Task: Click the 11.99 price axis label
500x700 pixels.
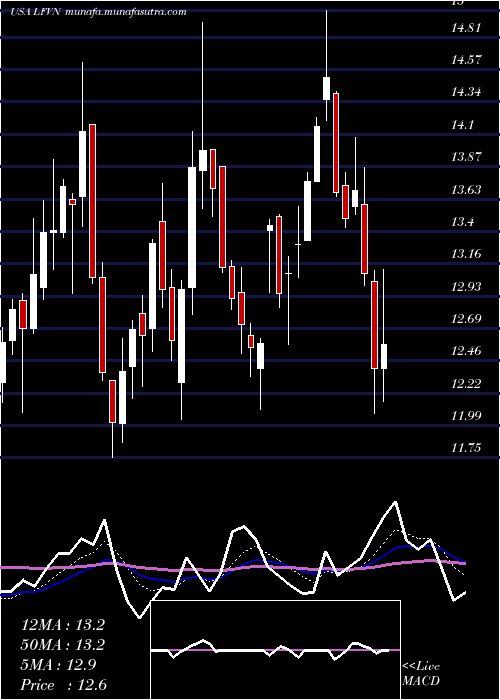Action: pyautogui.click(x=466, y=416)
